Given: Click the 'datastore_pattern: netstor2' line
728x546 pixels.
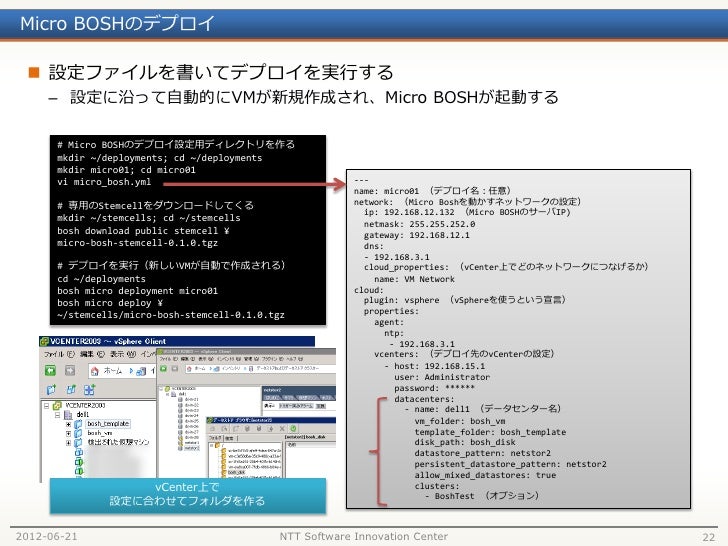Looking at the screenshot, I should 482,453.
